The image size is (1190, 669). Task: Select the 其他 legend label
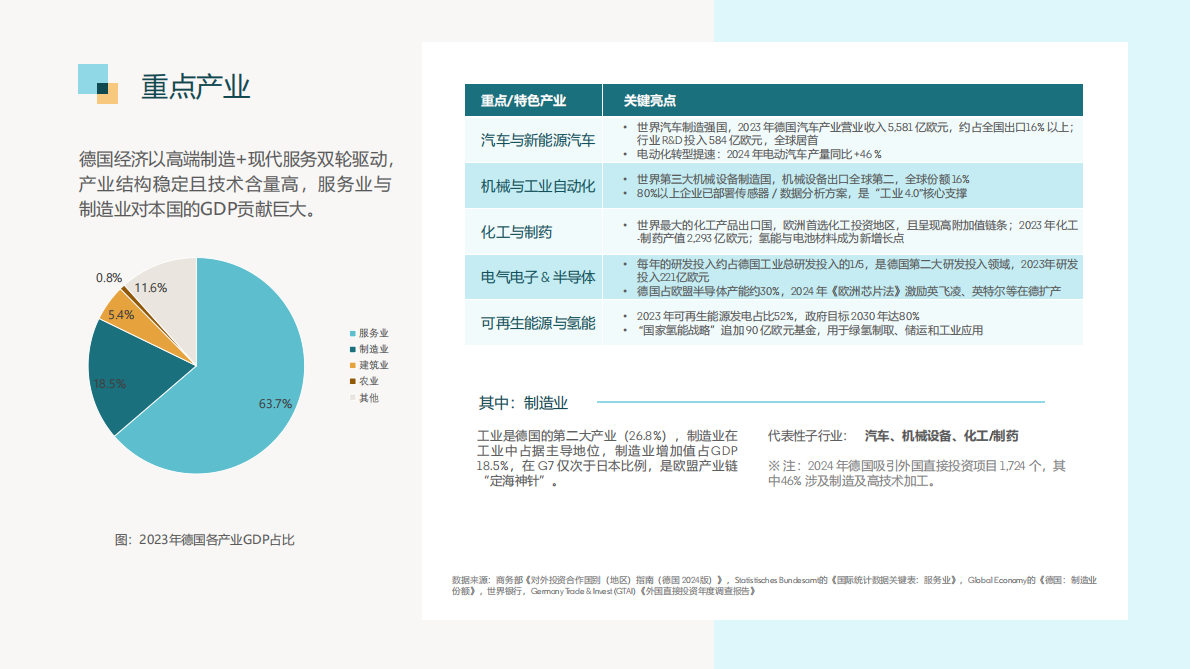coord(369,398)
